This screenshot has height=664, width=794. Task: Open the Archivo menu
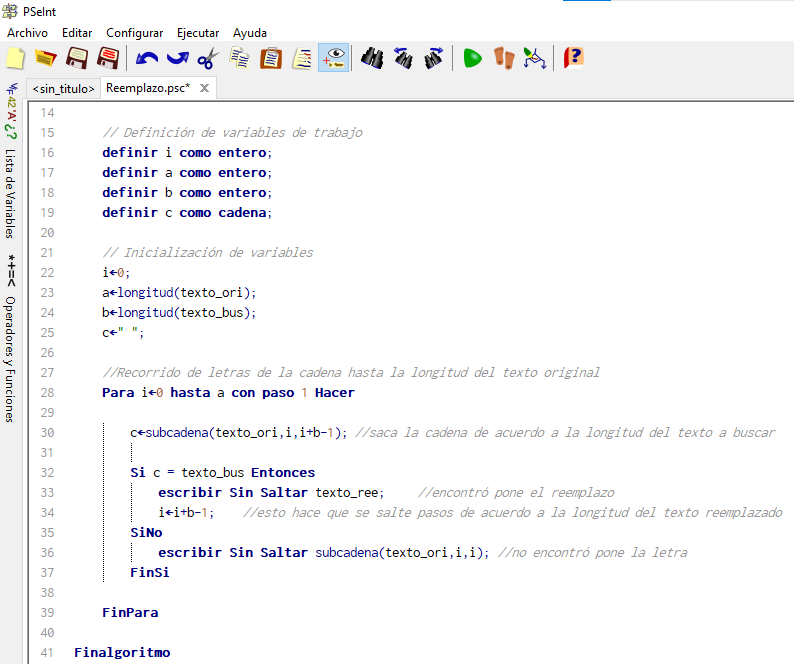27,33
